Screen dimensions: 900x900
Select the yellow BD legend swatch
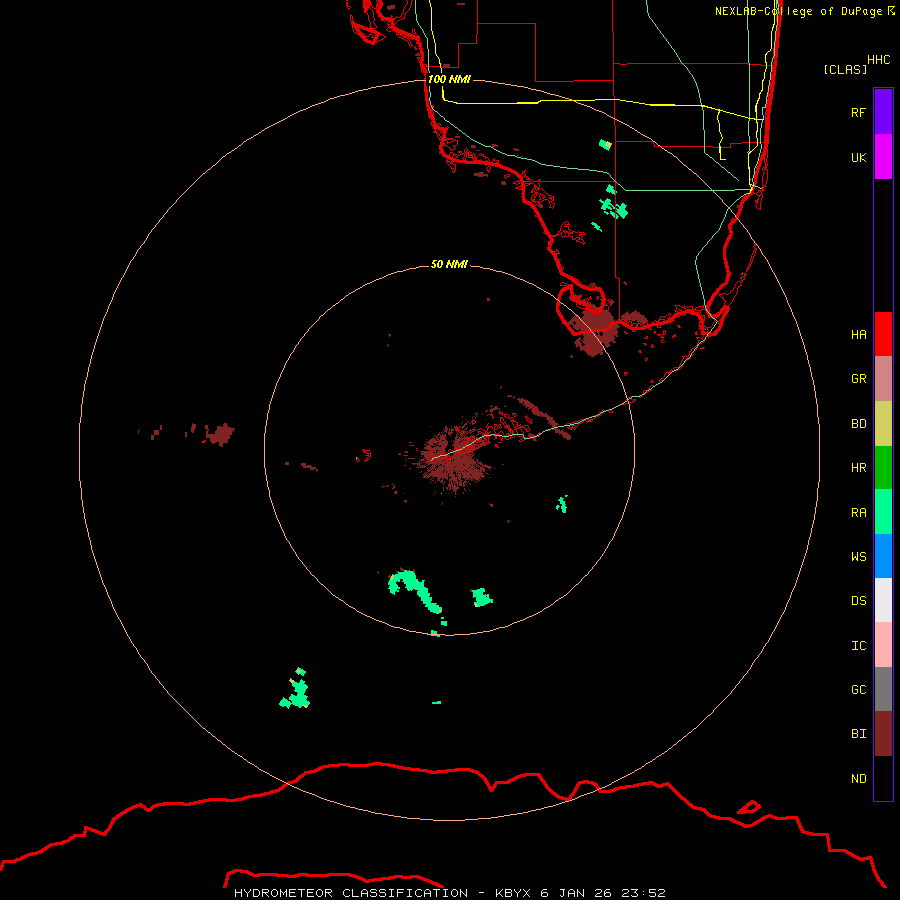pyautogui.click(x=883, y=424)
